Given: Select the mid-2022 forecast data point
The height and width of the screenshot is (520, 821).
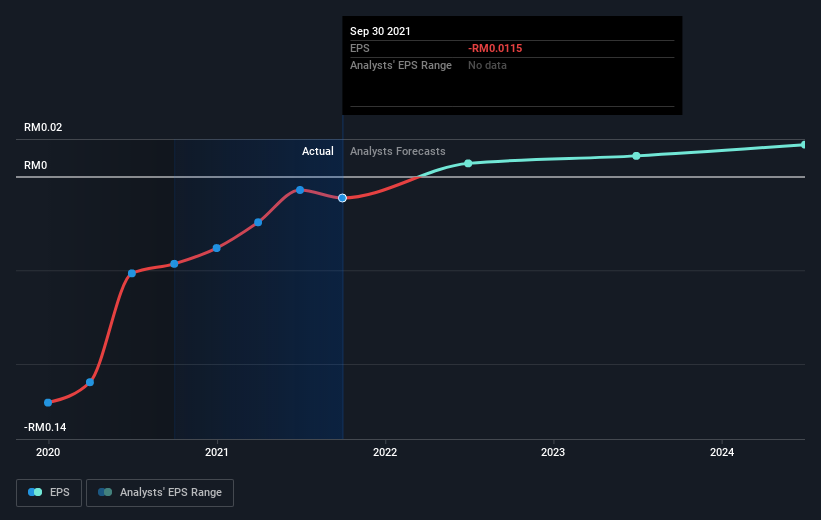Looking at the screenshot, I should [468, 163].
